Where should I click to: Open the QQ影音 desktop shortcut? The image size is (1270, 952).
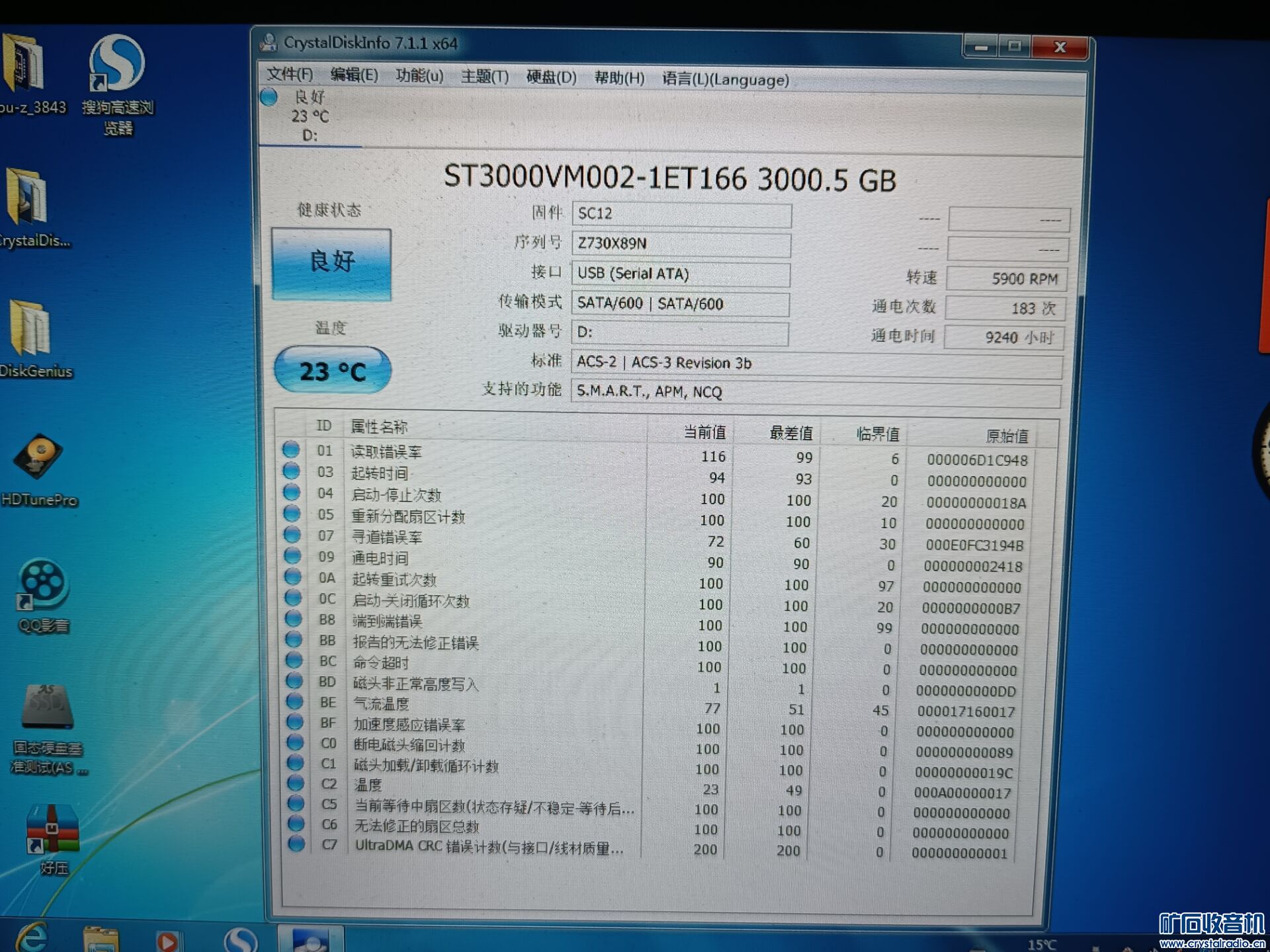click(x=44, y=597)
